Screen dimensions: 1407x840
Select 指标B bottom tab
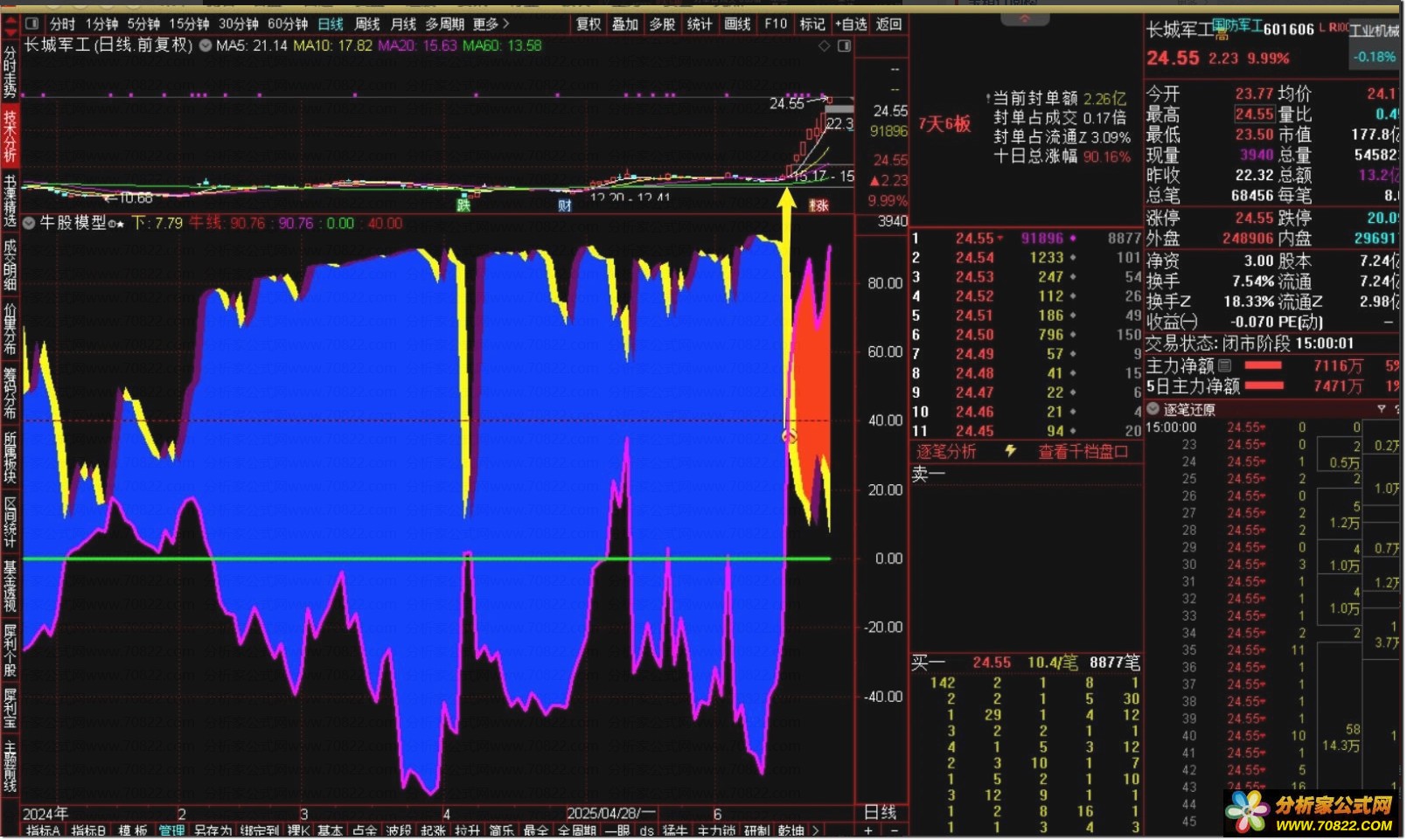(x=88, y=831)
